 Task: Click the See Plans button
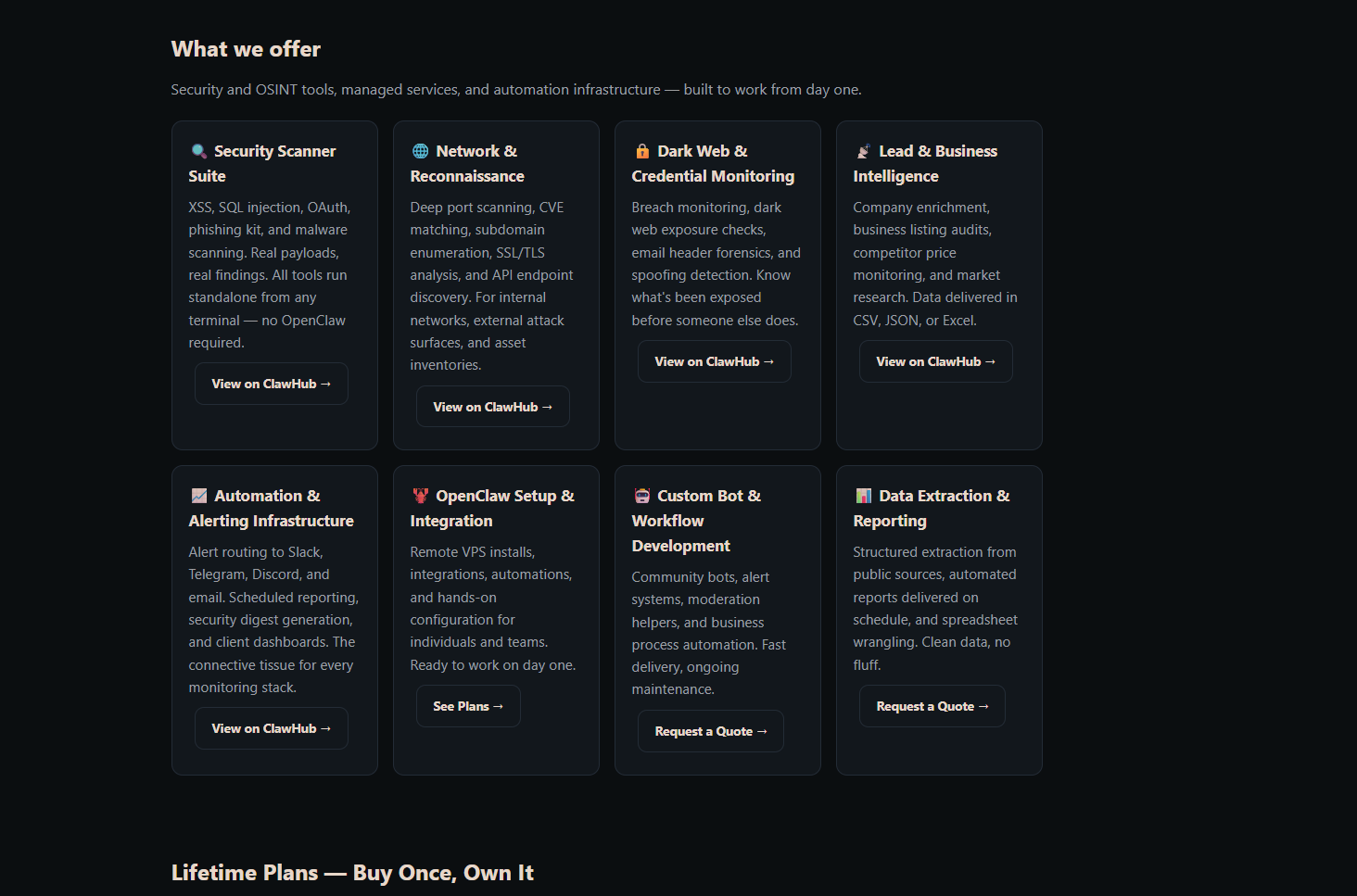click(x=467, y=706)
